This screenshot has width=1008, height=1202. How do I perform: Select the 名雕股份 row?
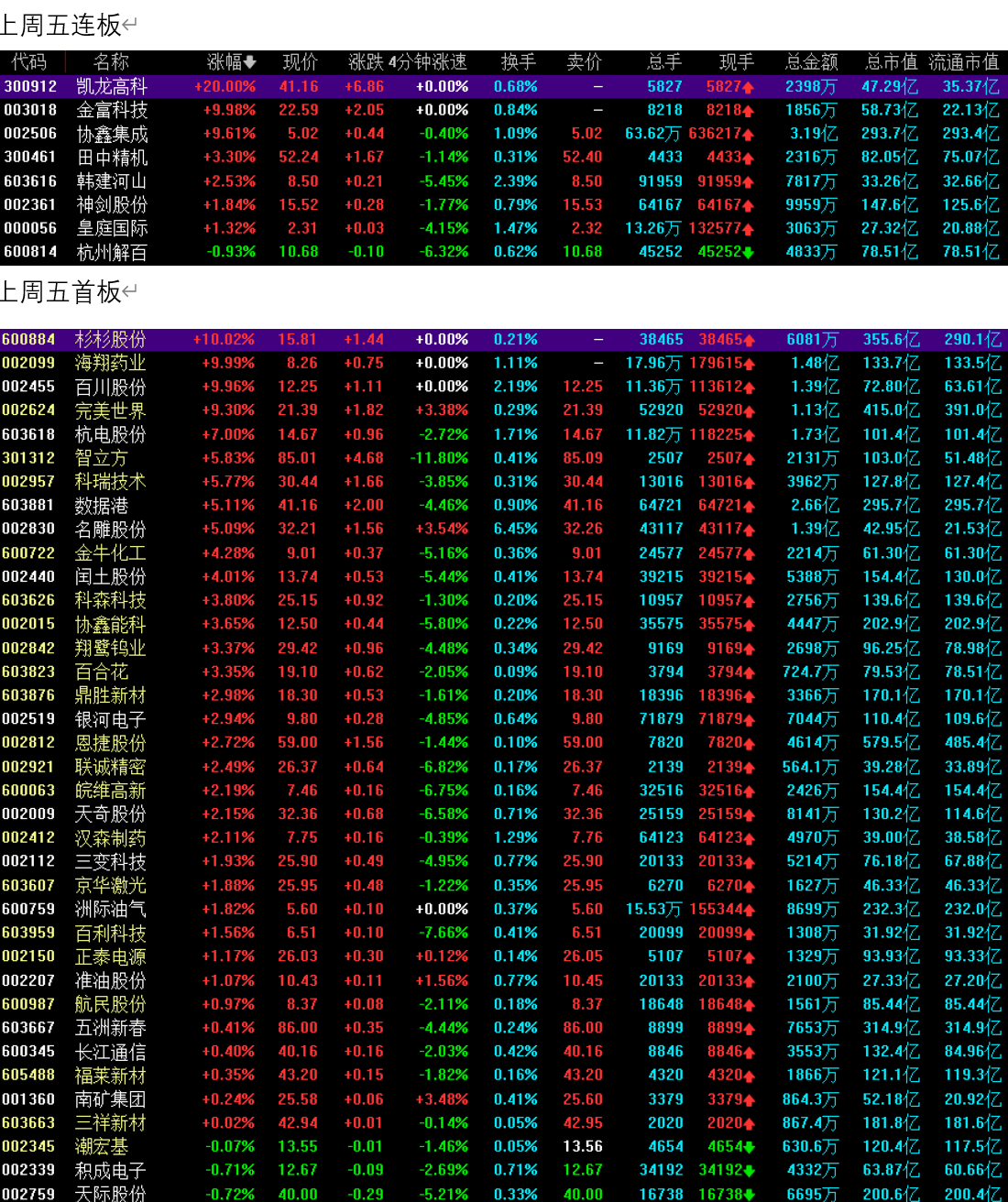click(110, 530)
